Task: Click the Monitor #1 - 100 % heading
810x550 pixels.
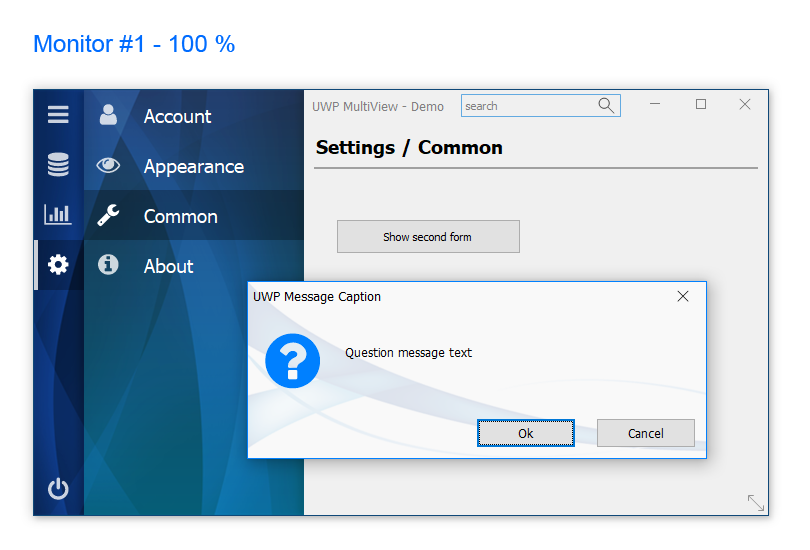Action: tap(134, 44)
